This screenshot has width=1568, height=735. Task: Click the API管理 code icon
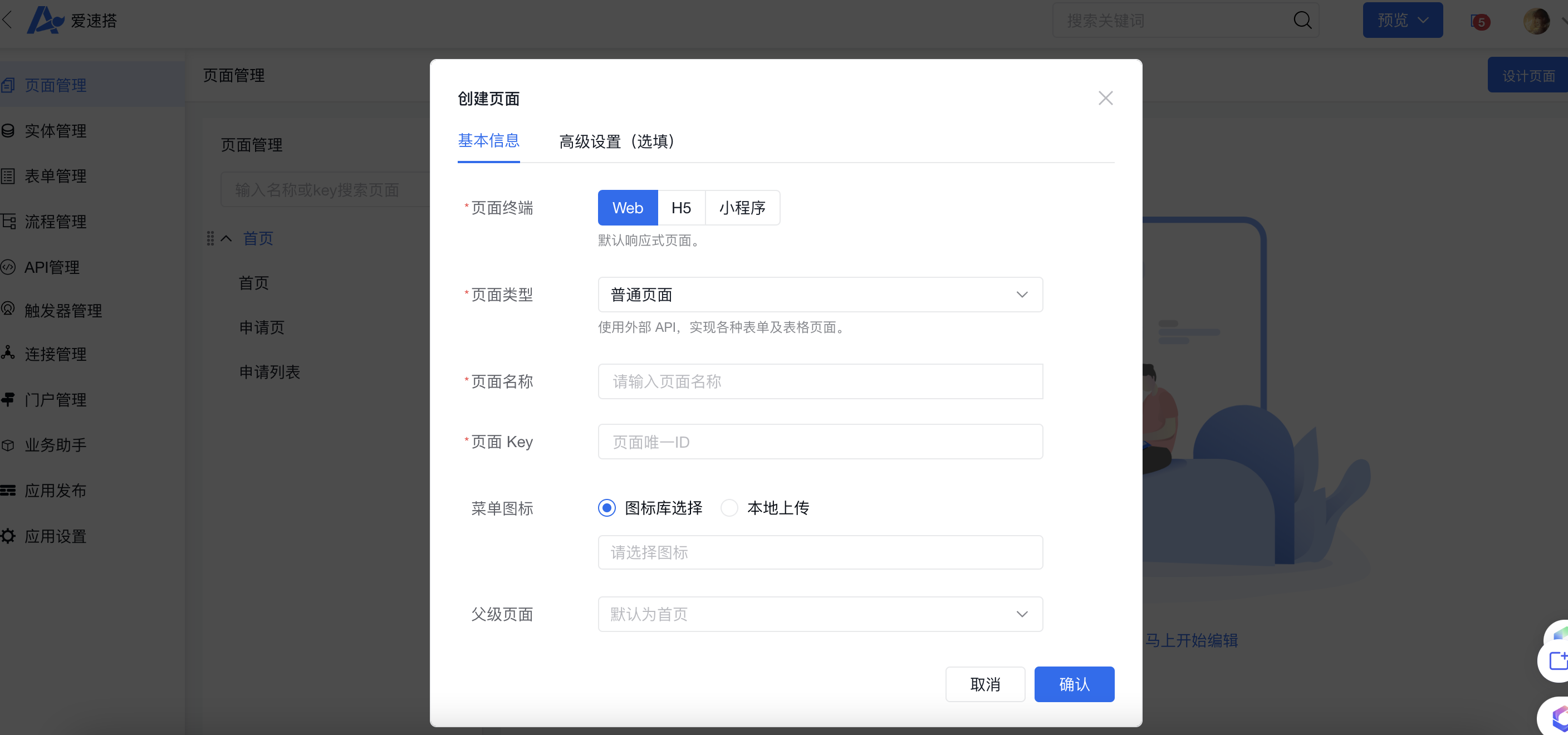(8, 267)
